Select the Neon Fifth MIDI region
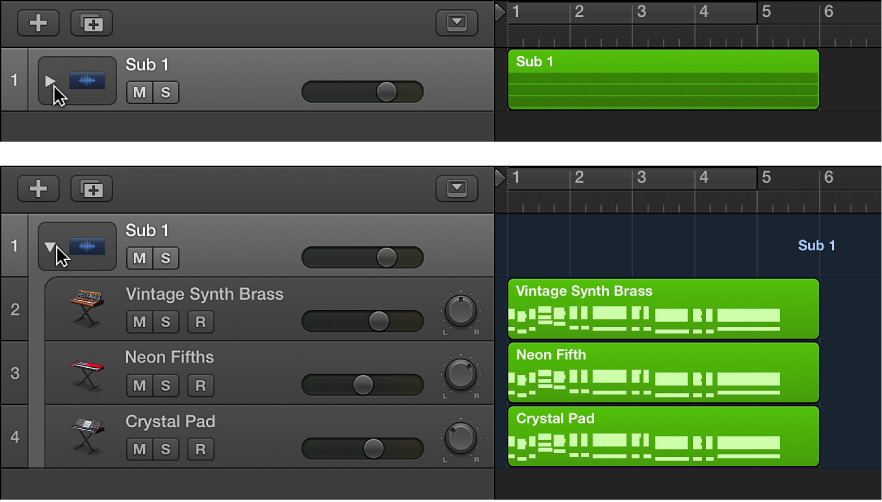The image size is (882, 502). pyautogui.click(x=663, y=372)
